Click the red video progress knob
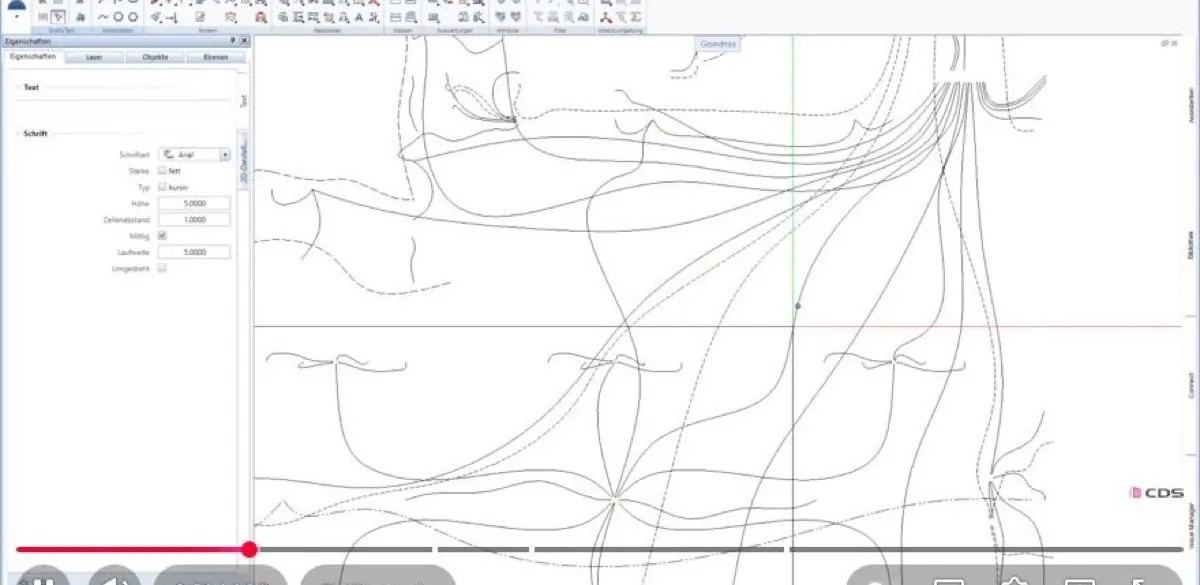This screenshot has height=585, width=1200. pos(250,548)
